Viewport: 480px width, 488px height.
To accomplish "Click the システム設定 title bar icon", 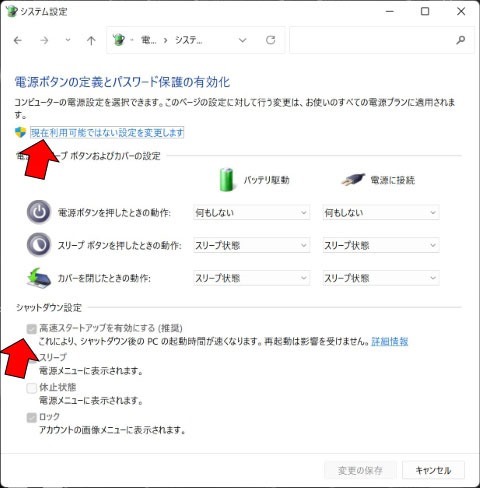I will [x=11, y=11].
